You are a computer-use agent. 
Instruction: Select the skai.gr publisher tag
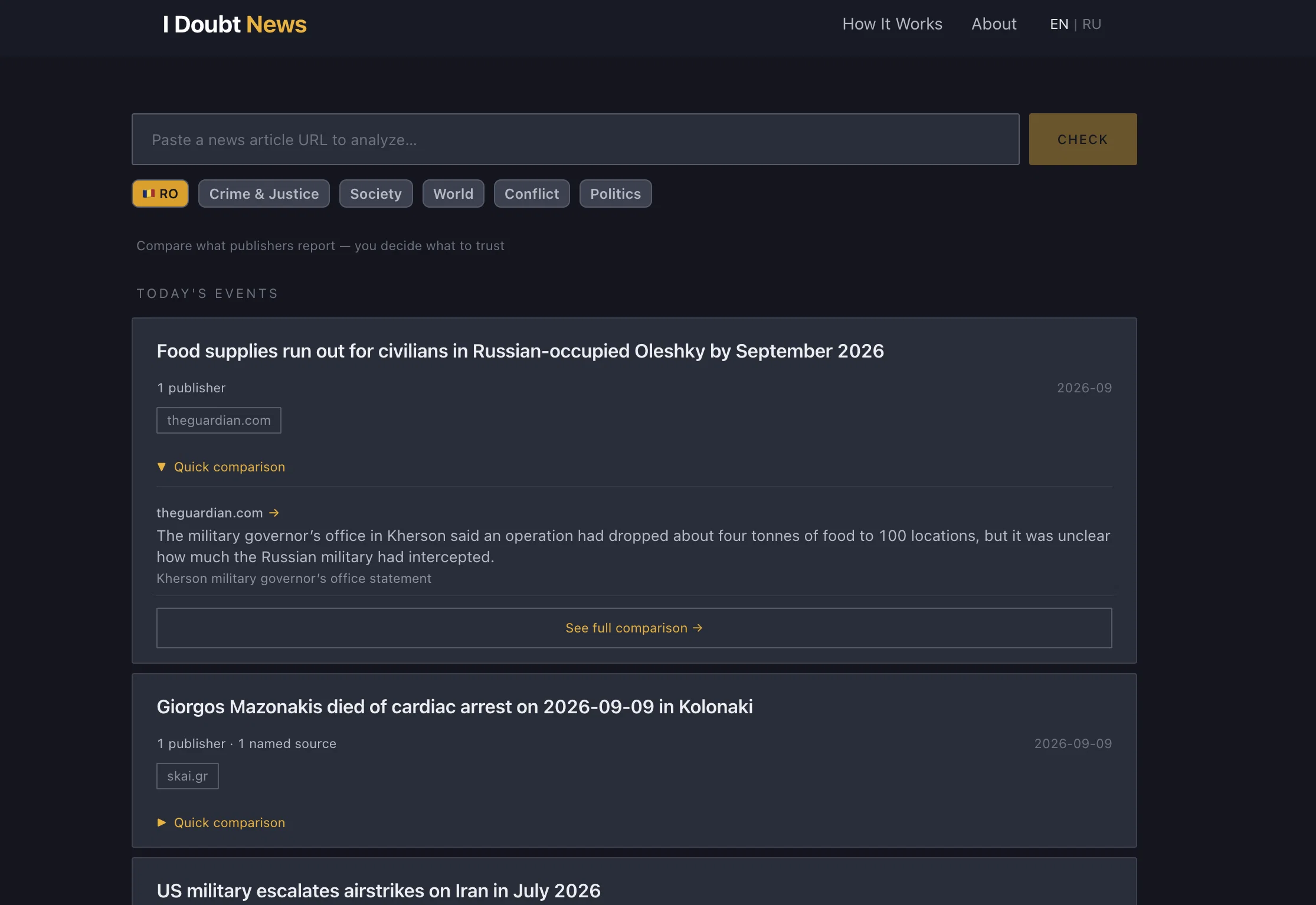point(188,776)
